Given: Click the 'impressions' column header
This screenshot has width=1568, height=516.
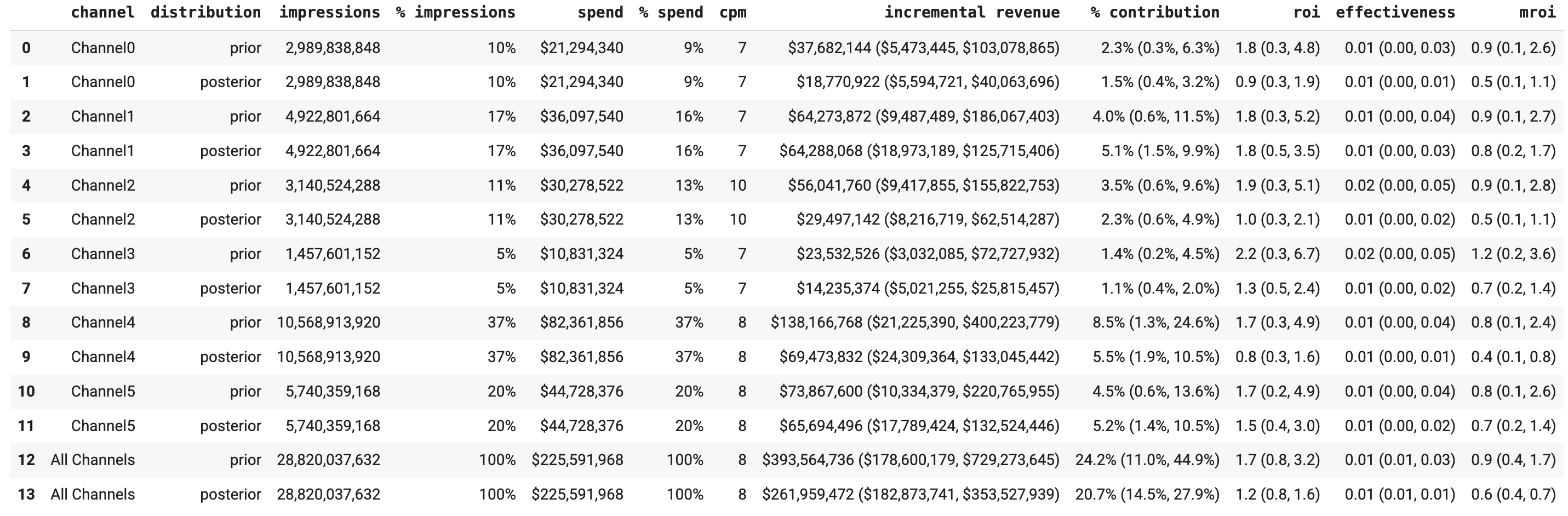Looking at the screenshot, I should coord(329,12).
